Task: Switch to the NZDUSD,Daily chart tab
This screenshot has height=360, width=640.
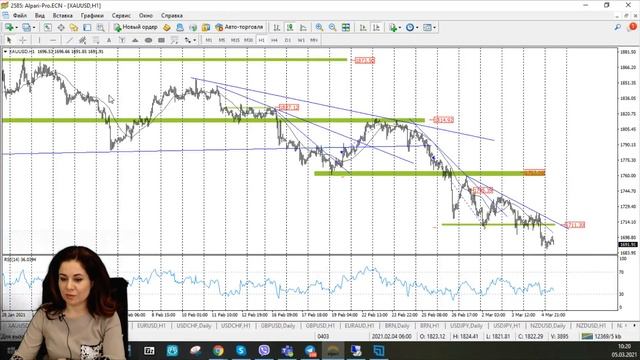Action: coord(547,326)
